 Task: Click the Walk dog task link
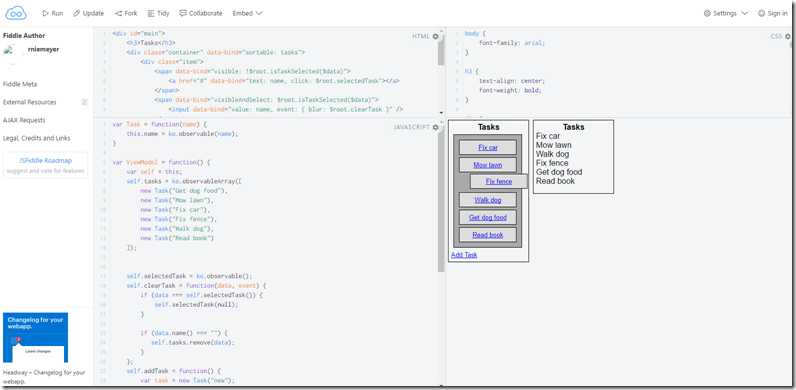coord(488,200)
